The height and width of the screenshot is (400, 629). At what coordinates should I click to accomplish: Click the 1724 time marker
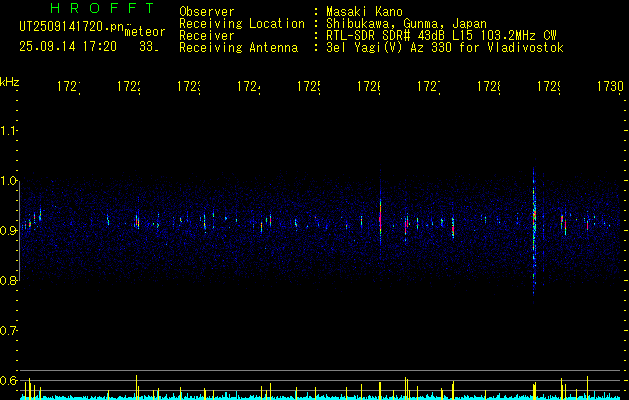(x=249, y=86)
